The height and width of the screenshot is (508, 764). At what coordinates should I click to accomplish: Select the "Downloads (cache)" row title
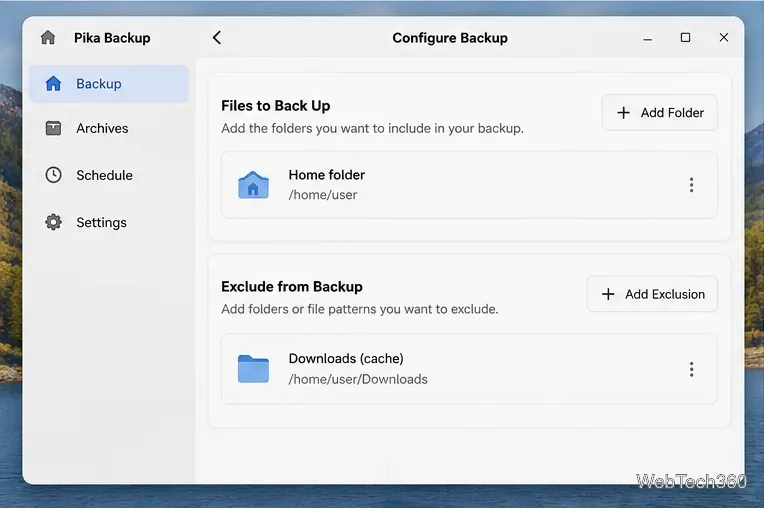tap(346, 358)
